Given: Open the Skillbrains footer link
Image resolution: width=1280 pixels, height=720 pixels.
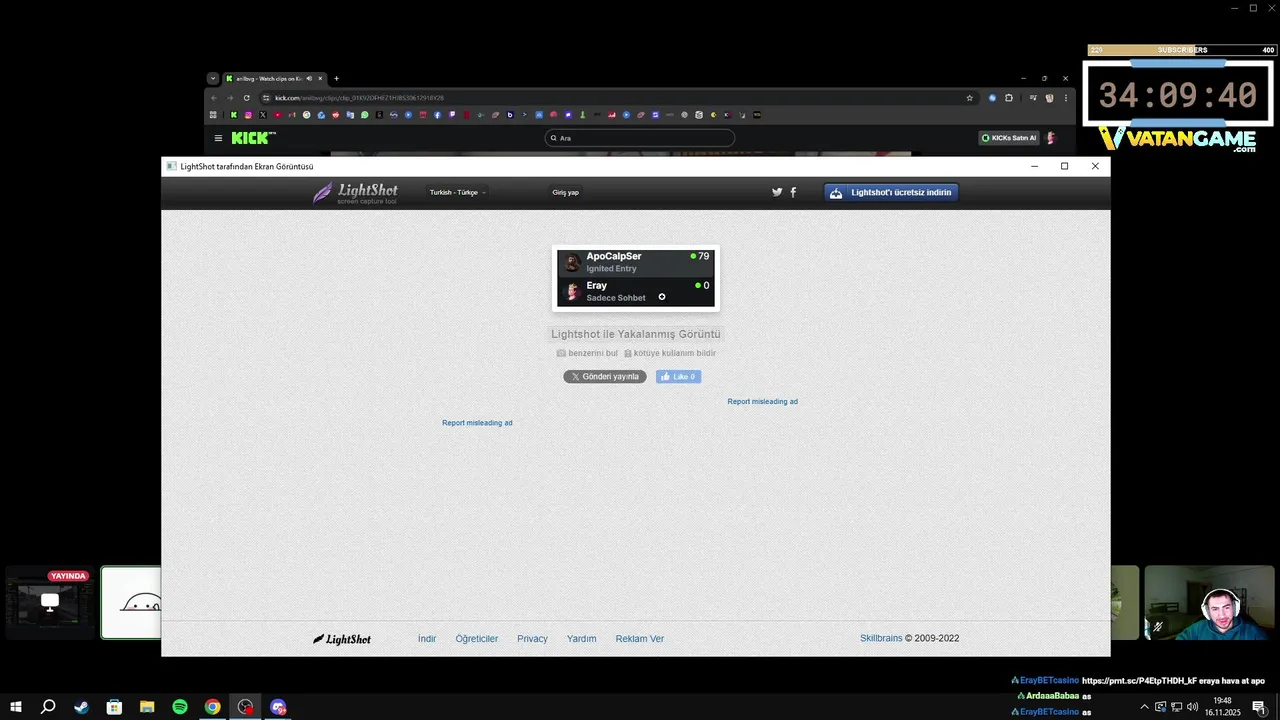Looking at the screenshot, I should click(881, 638).
